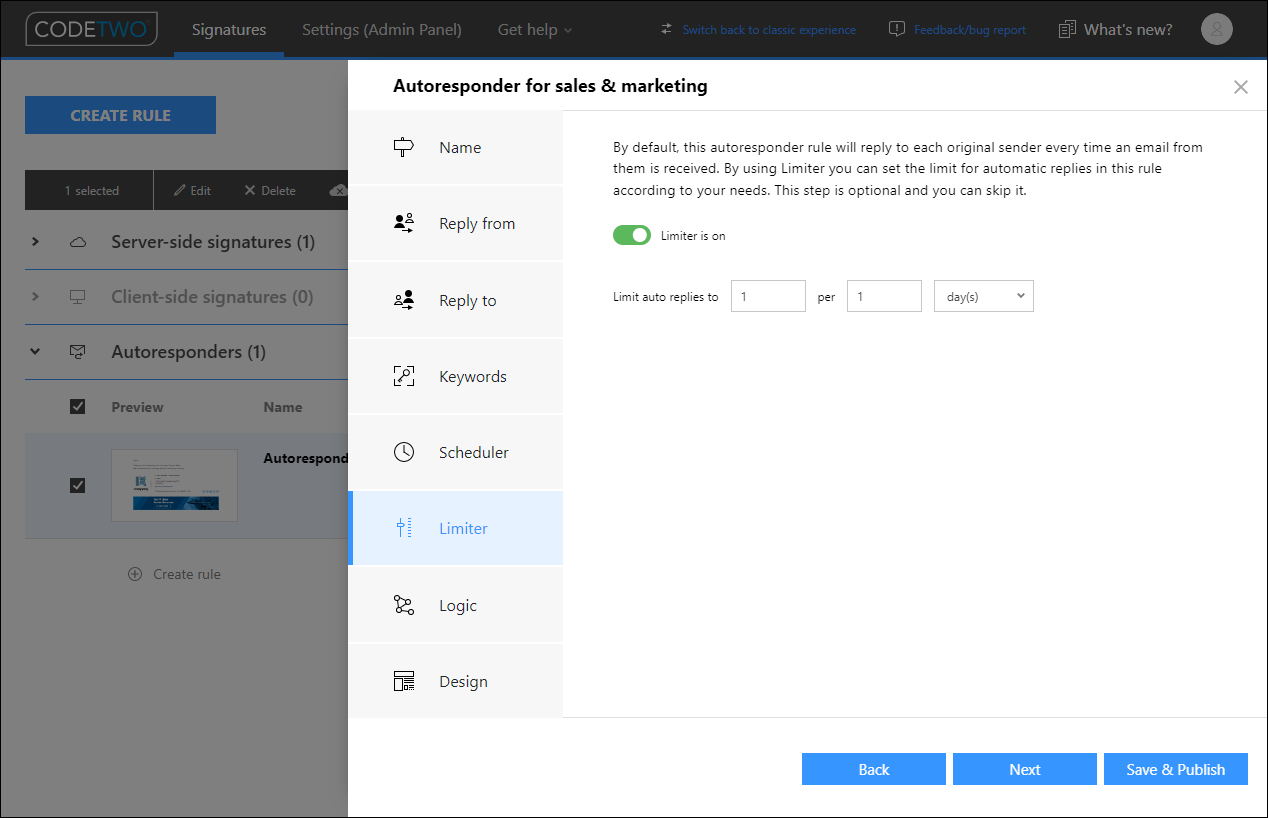
Task: Go to the Reply from step
Action: tap(456, 224)
